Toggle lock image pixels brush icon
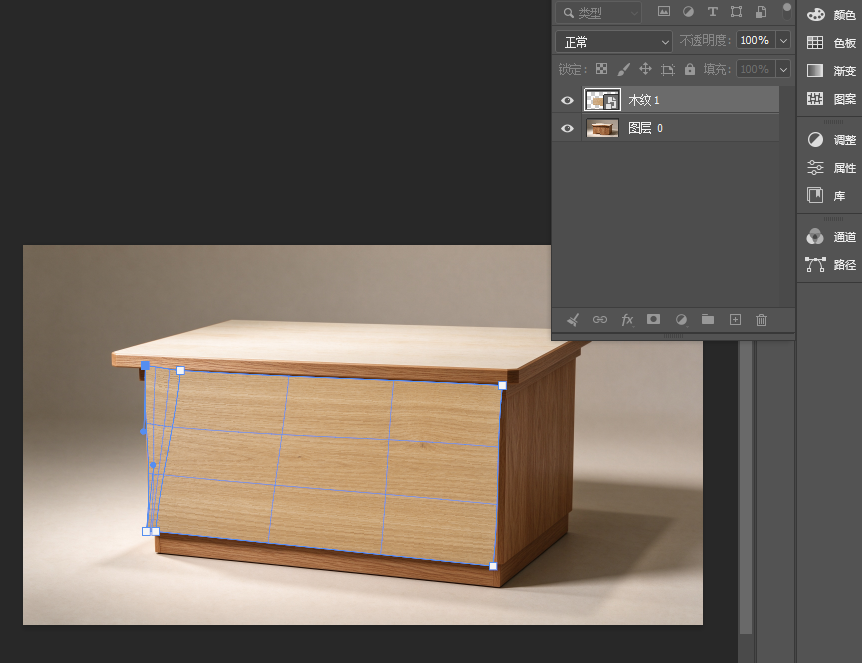Screen dimensions: 862x663 [623, 69]
